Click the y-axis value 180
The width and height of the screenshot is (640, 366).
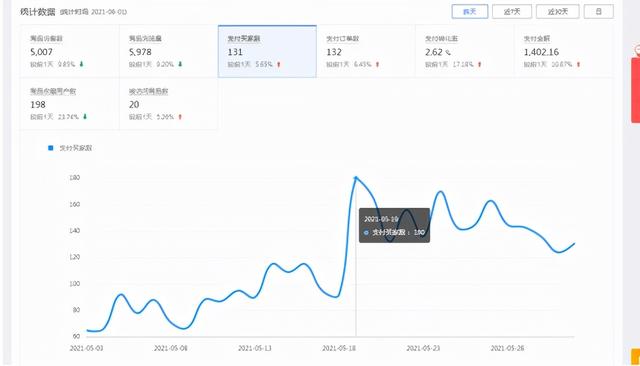pos(75,177)
